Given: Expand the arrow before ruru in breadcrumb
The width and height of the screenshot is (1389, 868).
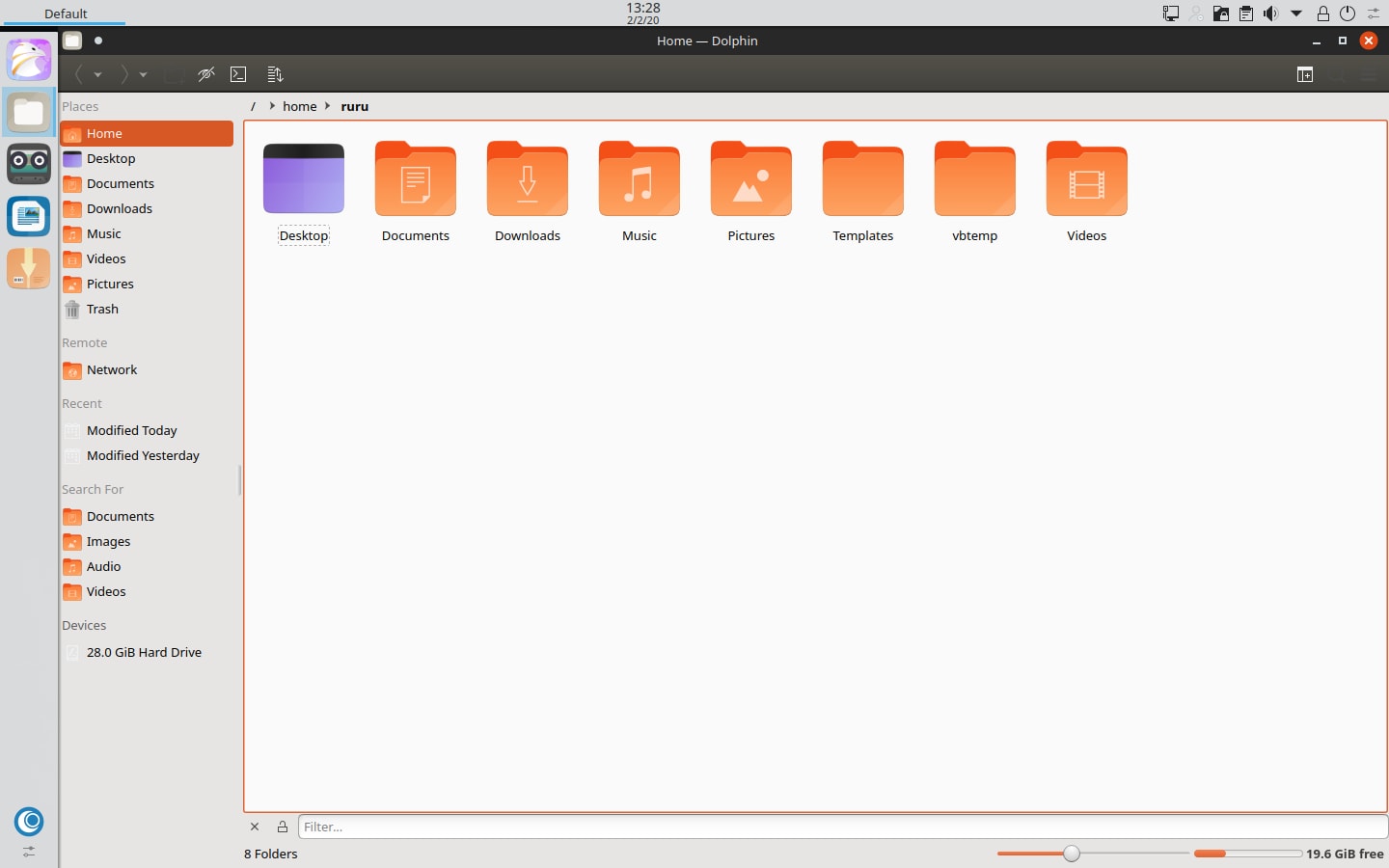Looking at the screenshot, I should click(x=328, y=106).
